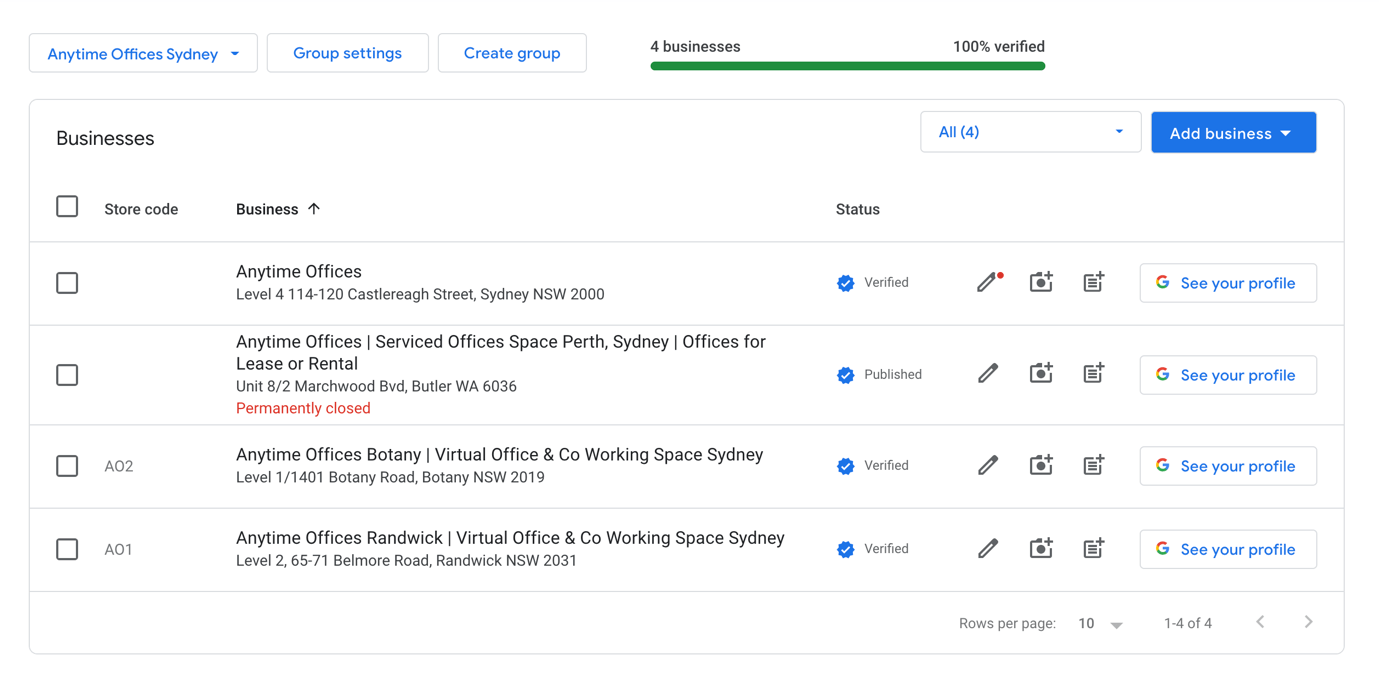
Task: Create post for Castlereagh Street Anytime Offices
Action: 1094,283
